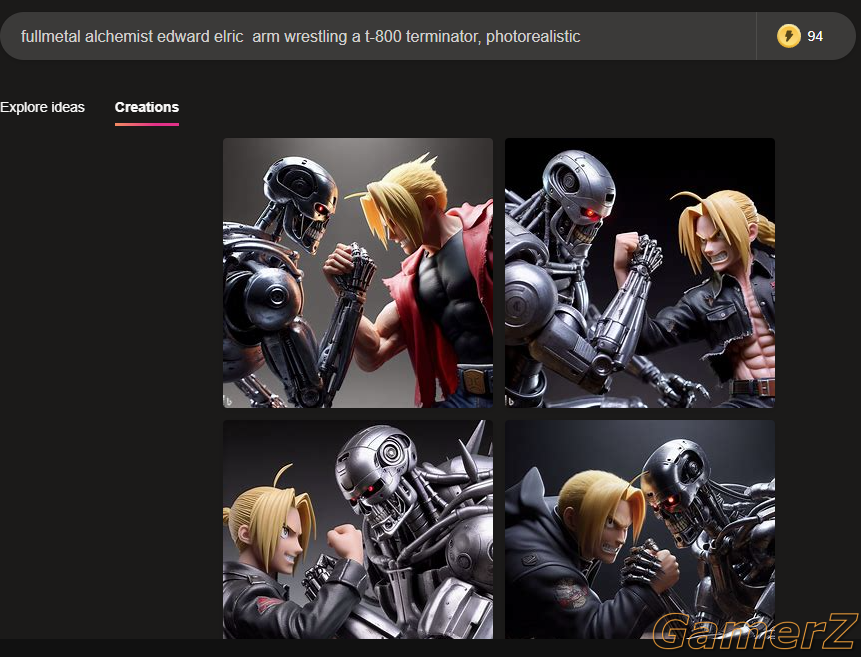The image size is (861, 657).
Task: Open the image of Edward in hooded black jacket
Action: [x=640, y=530]
